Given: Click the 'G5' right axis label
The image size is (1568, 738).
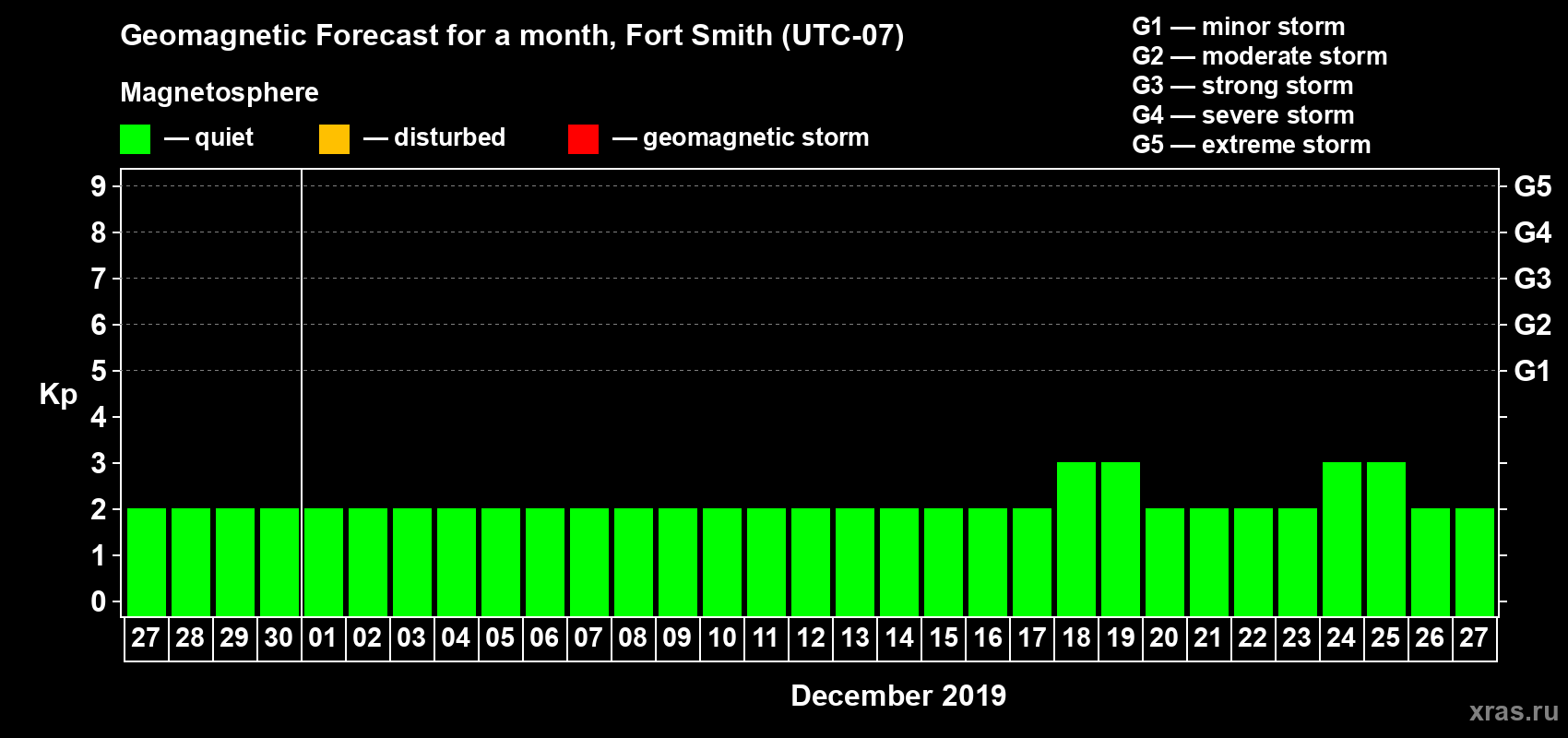Looking at the screenshot, I should (x=1533, y=186).
